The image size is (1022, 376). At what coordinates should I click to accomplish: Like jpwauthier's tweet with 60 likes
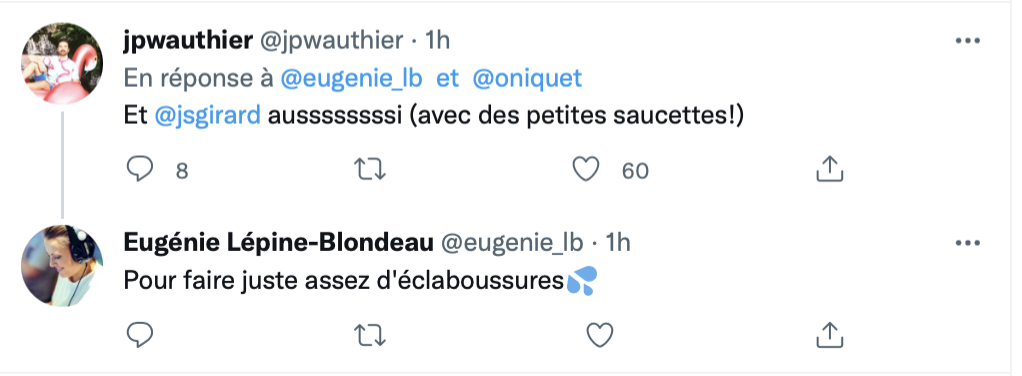pyautogui.click(x=585, y=170)
